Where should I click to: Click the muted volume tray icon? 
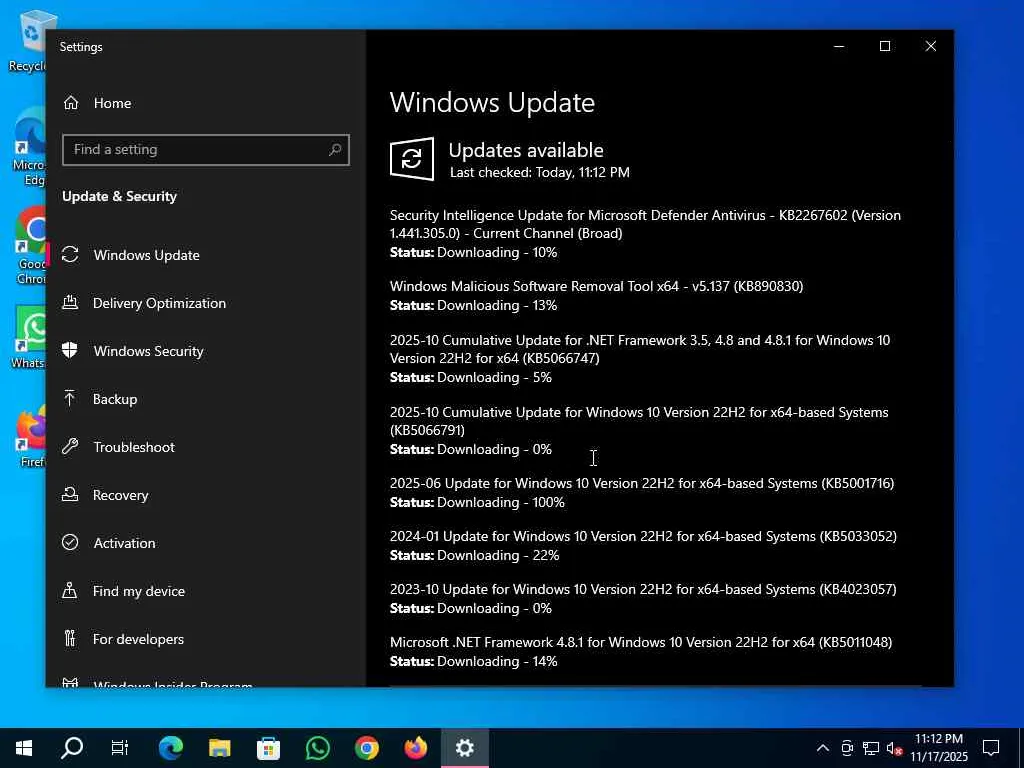[x=894, y=748]
